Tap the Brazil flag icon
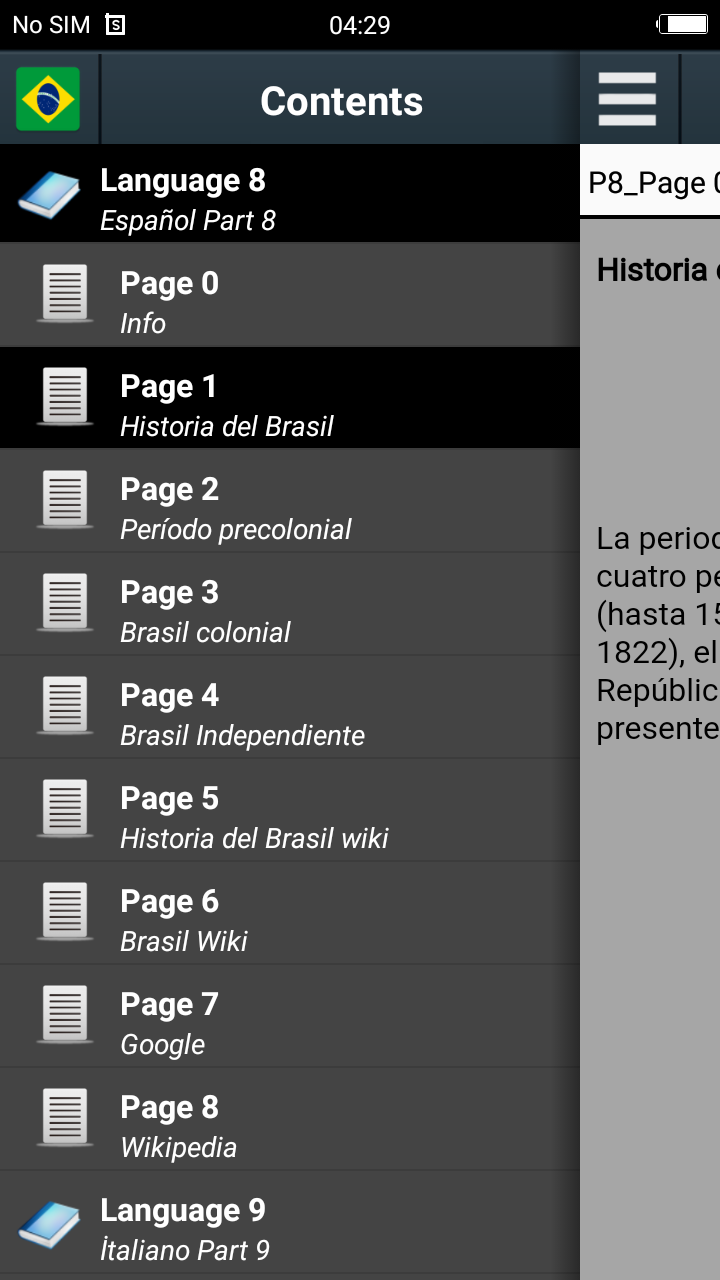This screenshot has height=1280, width=720. click(48, 99)
